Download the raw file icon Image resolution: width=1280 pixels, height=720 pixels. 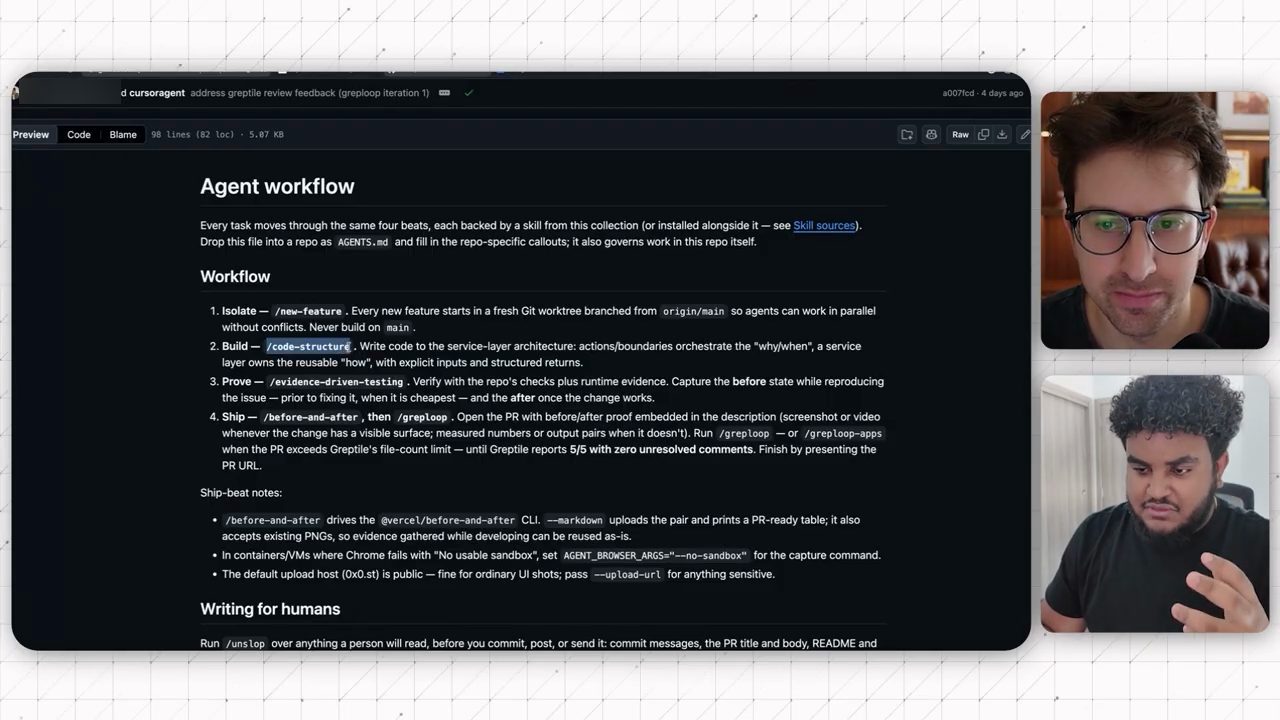pyautogui.click(x=1002, y=134)
